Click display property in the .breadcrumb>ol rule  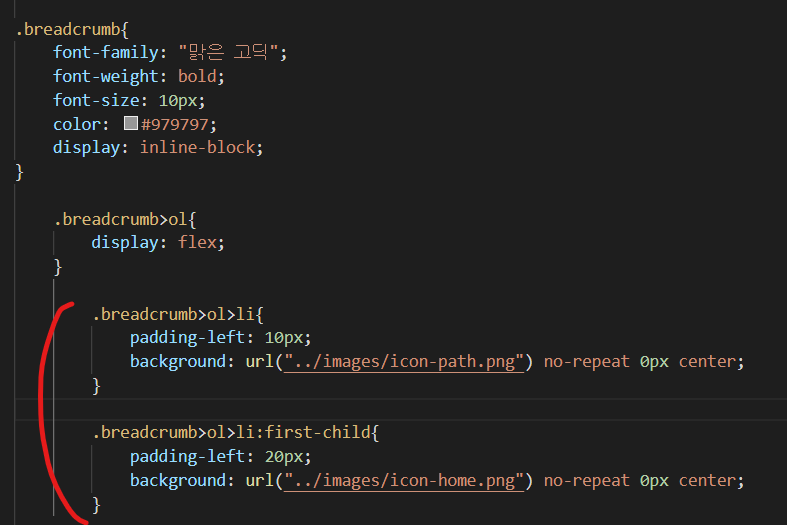tap(124, 242)
